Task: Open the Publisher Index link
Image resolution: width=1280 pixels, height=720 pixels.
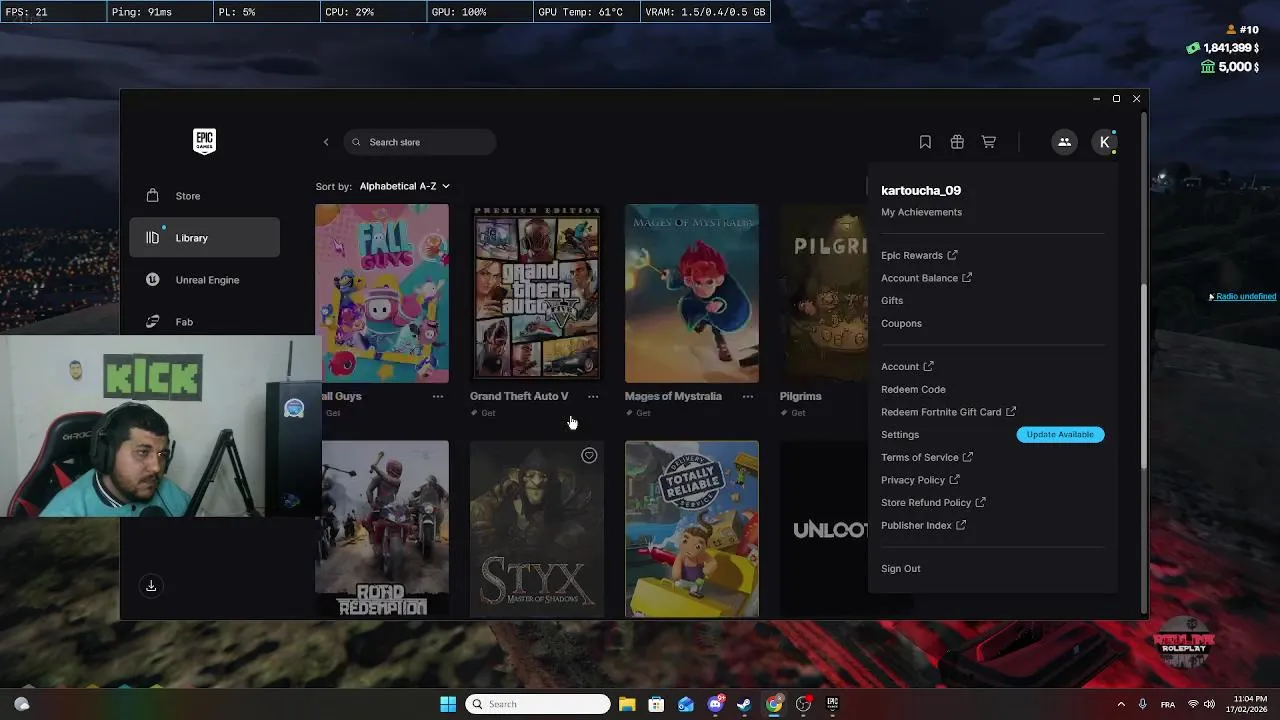Action: 923,525
